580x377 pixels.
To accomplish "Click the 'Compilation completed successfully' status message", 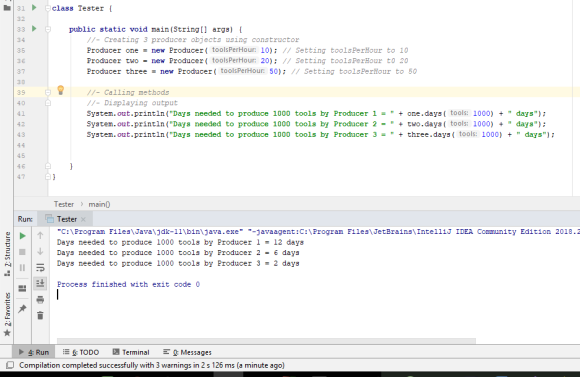I will (152, 365).
